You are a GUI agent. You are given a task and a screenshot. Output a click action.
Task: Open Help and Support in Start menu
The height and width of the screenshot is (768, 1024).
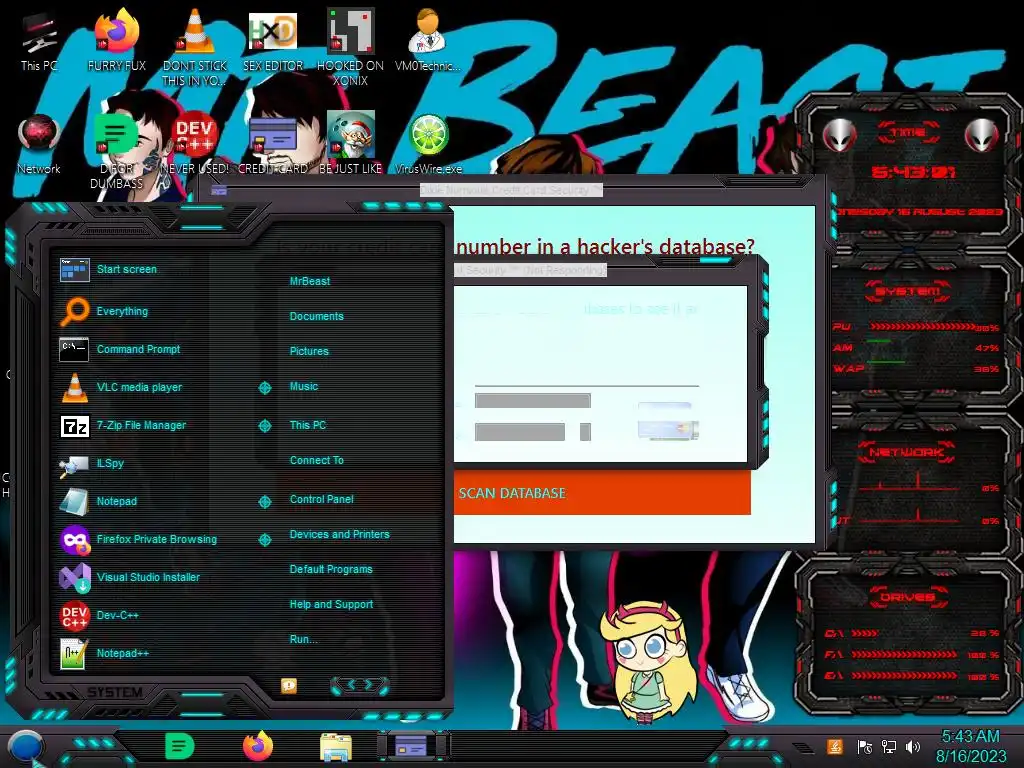tap(331, 605)
